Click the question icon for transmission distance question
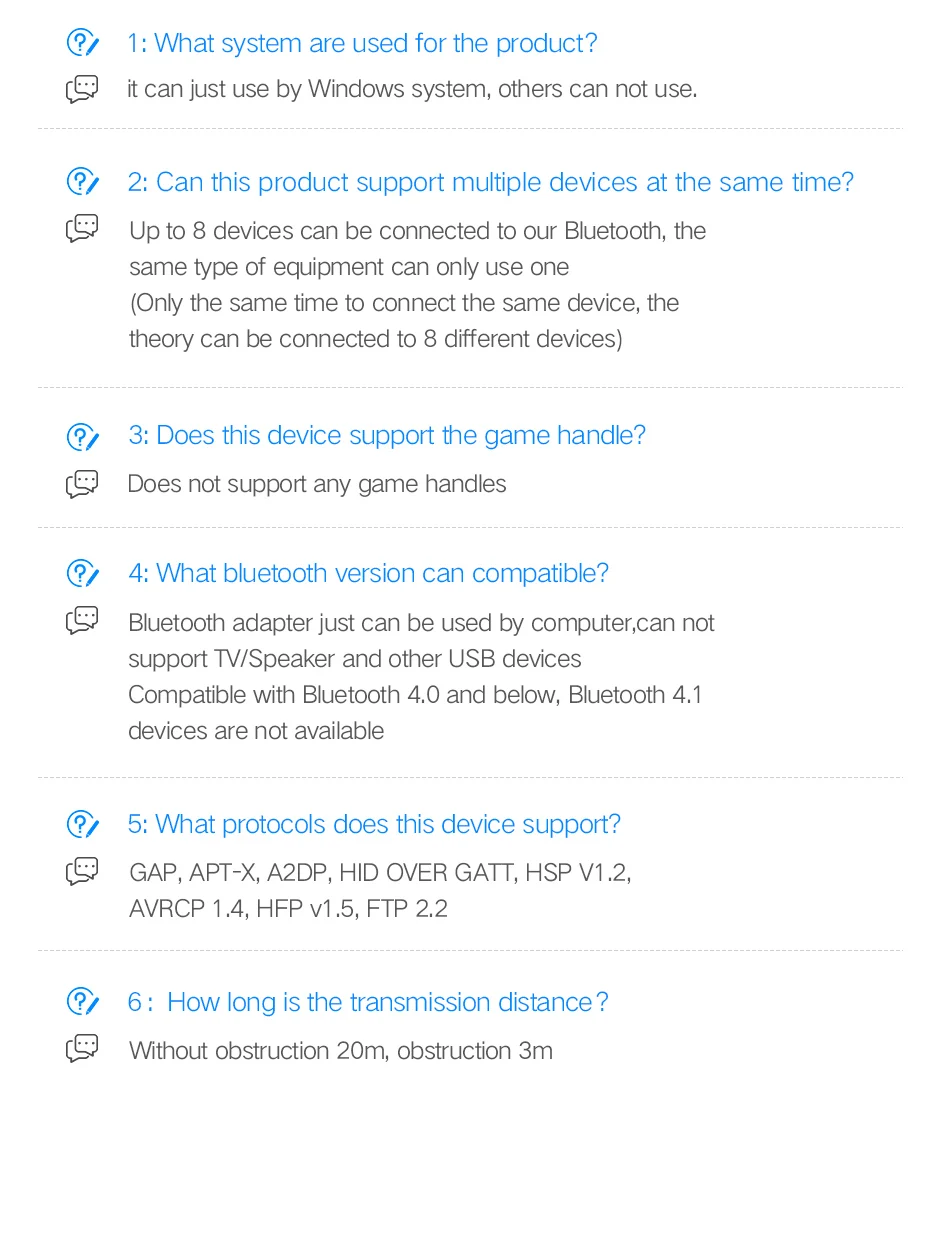 point(82,1002)
